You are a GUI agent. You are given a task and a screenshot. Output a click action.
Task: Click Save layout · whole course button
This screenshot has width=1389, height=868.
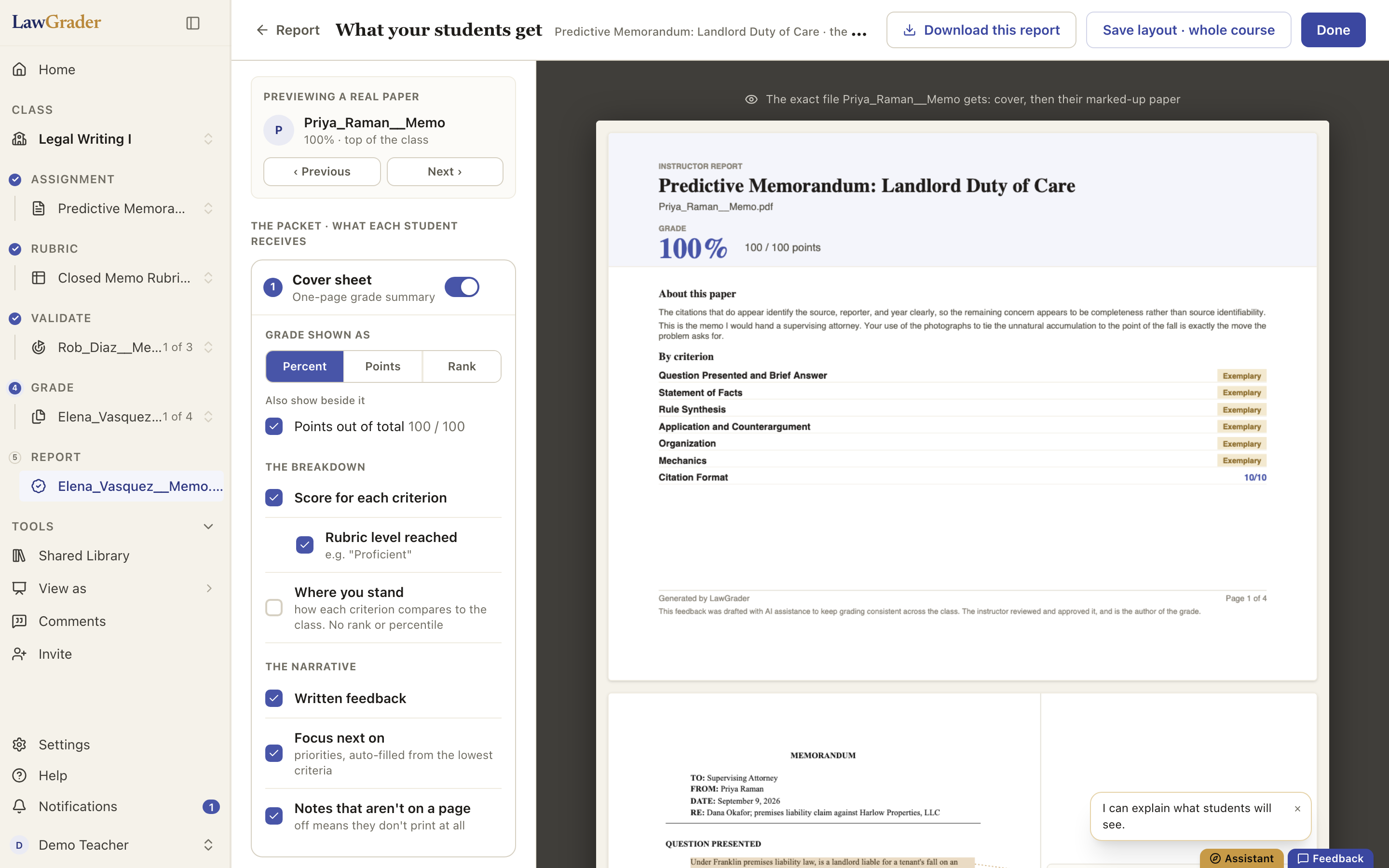[1188, 30]
